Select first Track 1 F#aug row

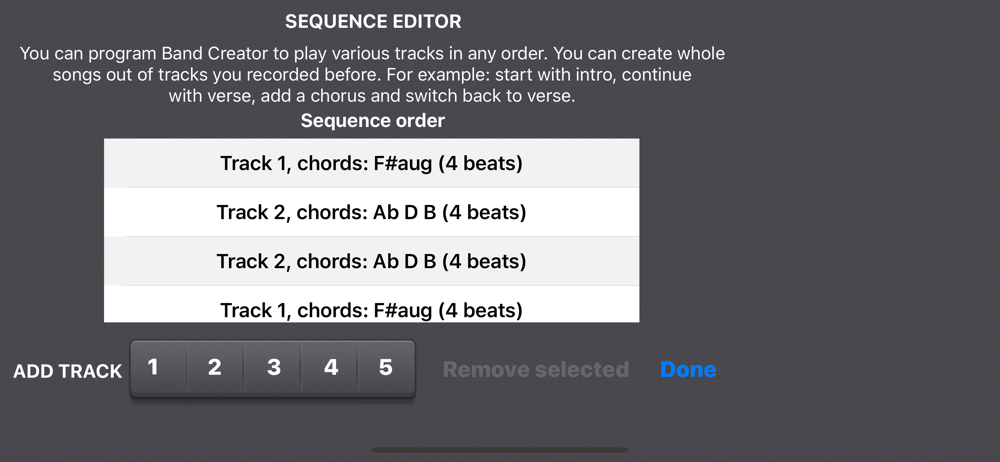coord(371,163)
